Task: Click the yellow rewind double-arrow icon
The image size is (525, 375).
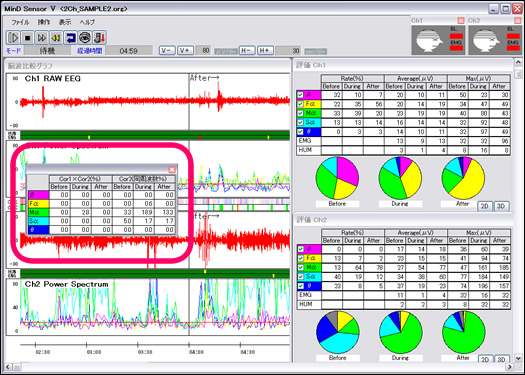Action: click(x=56, y=38)
